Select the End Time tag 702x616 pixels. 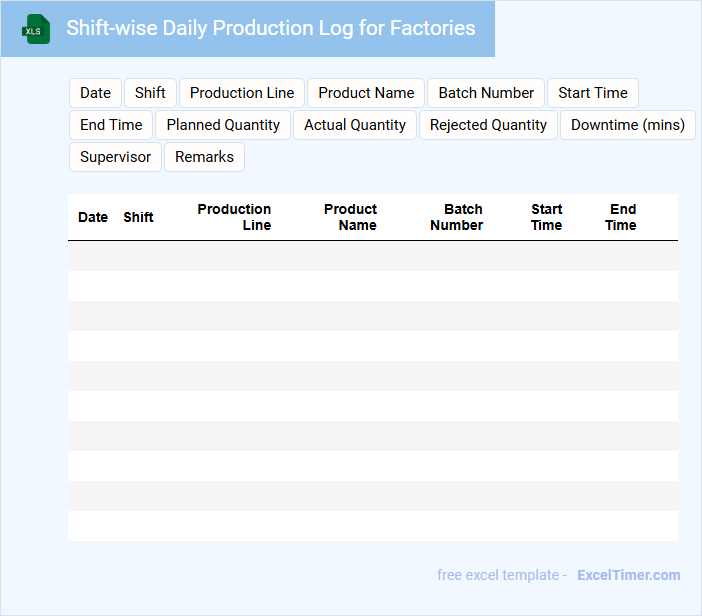pyautogui.click(x=111, y=125)
